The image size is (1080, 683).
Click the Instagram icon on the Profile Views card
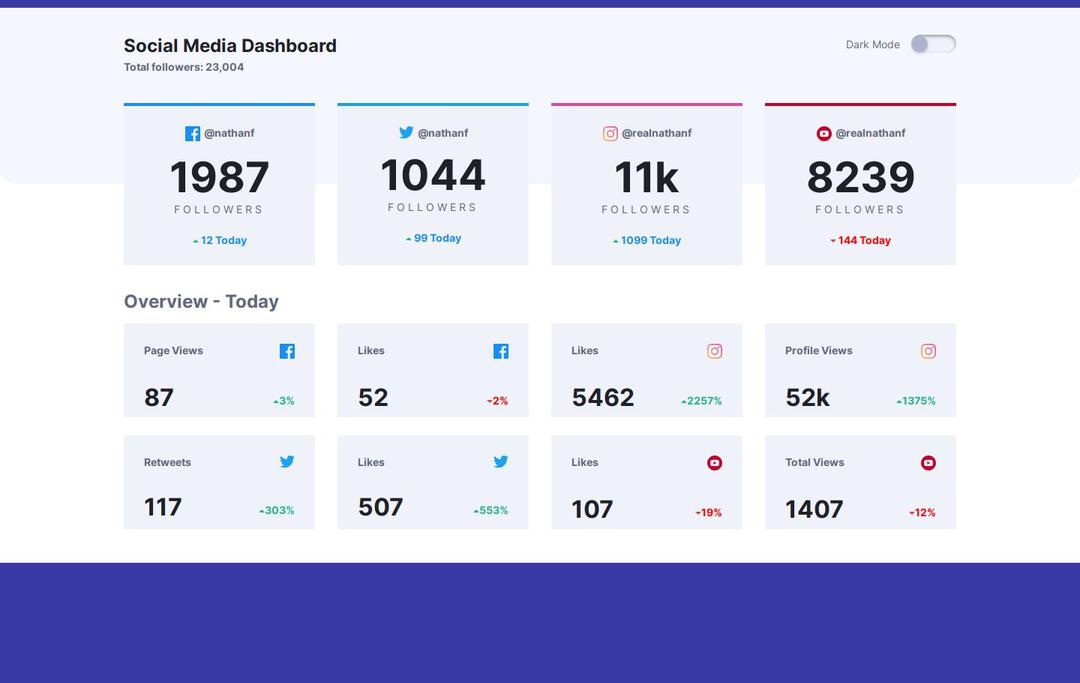928,351
